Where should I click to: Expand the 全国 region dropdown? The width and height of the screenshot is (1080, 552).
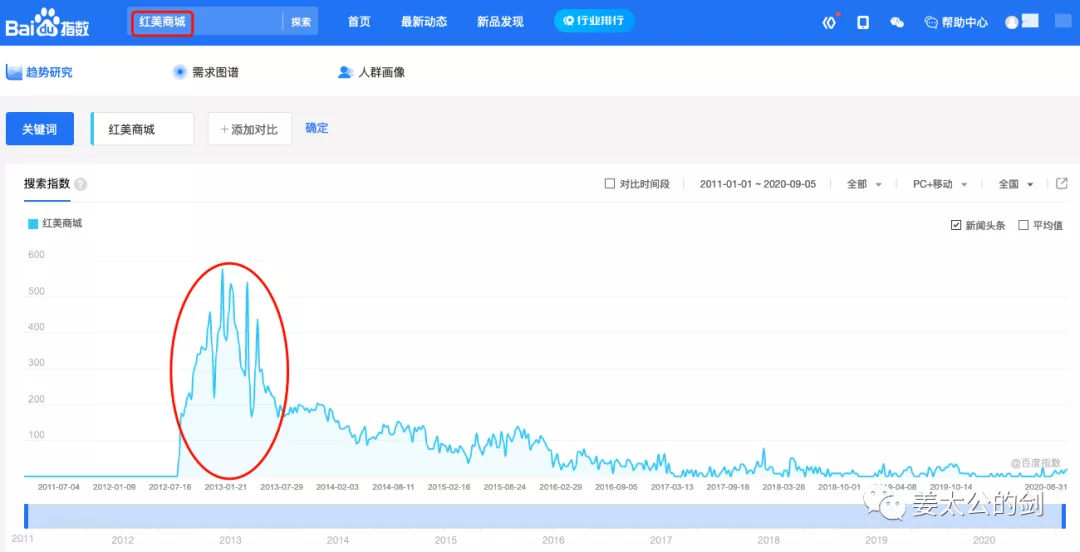1016,184
